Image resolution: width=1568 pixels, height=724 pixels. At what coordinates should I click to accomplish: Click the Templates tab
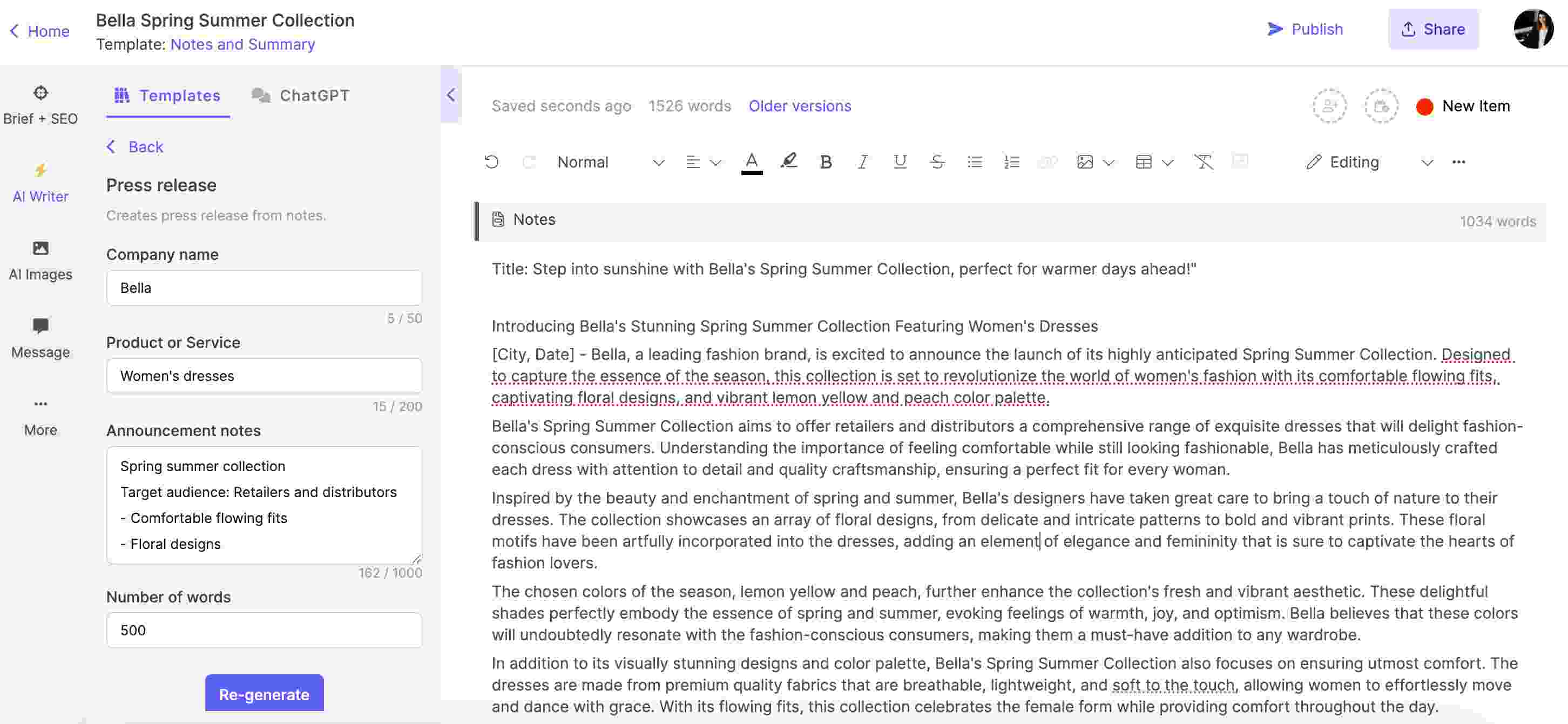click(x=167, y=95)
